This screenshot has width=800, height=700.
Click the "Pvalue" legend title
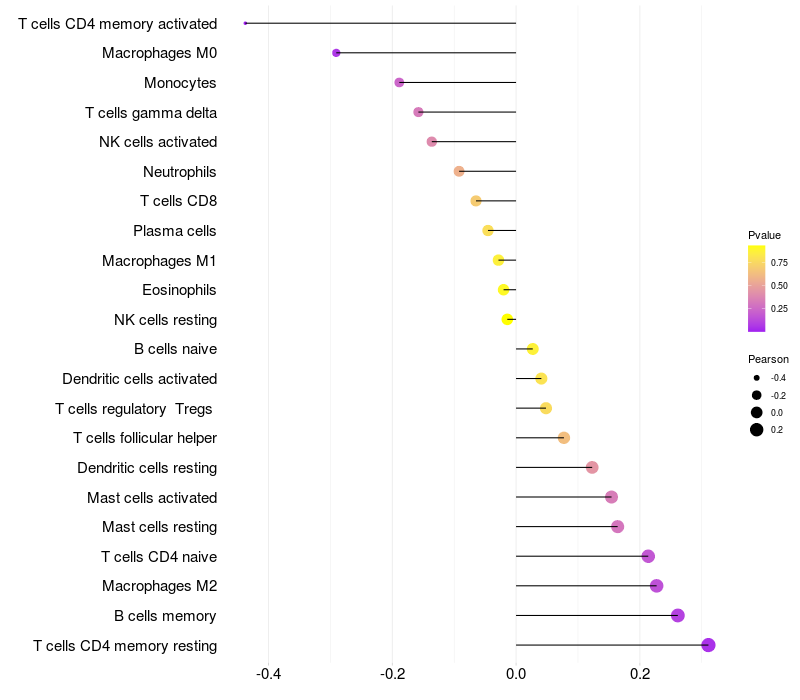pyautogui.click(x=764, y=235)
